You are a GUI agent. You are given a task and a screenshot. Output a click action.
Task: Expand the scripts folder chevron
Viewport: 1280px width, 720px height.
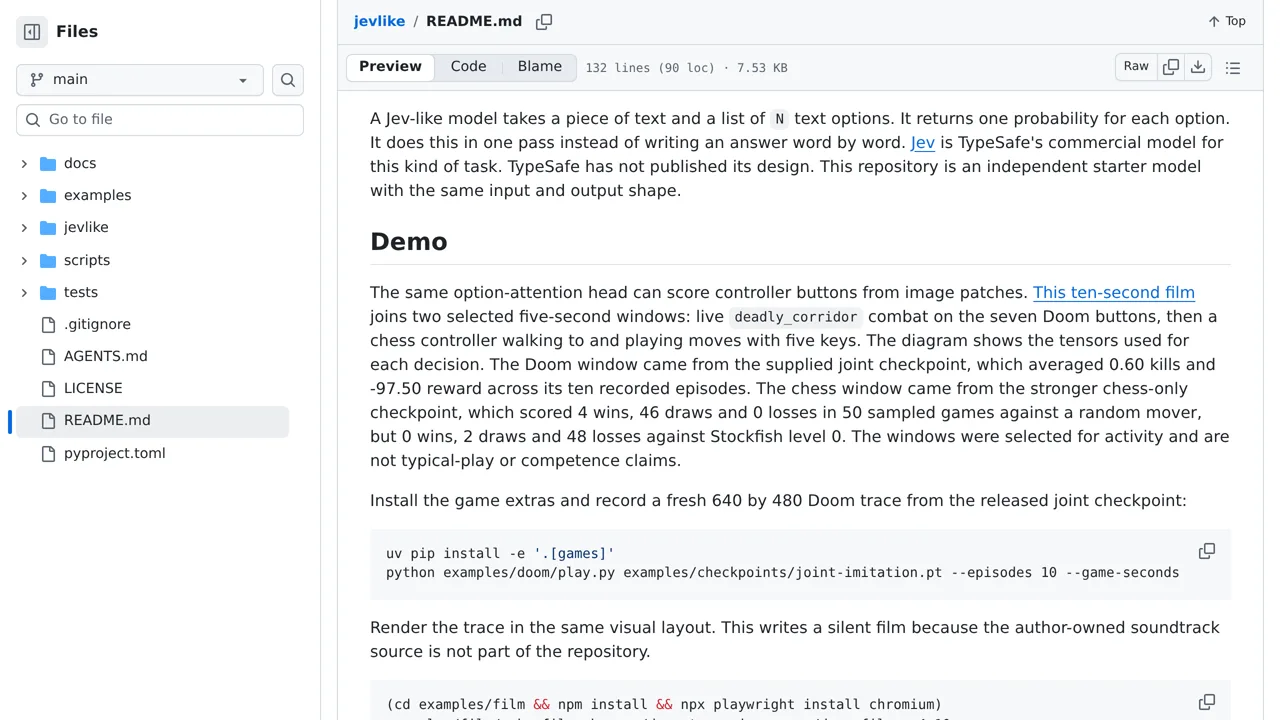[24, 260]
